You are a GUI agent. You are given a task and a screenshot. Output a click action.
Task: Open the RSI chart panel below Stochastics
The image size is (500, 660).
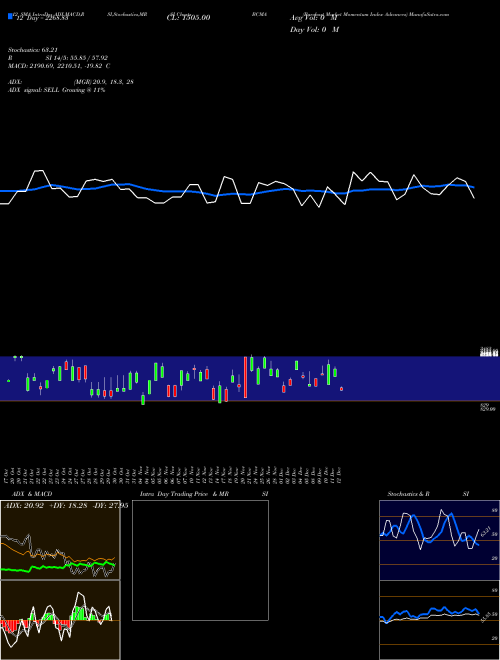pos(439,620)
